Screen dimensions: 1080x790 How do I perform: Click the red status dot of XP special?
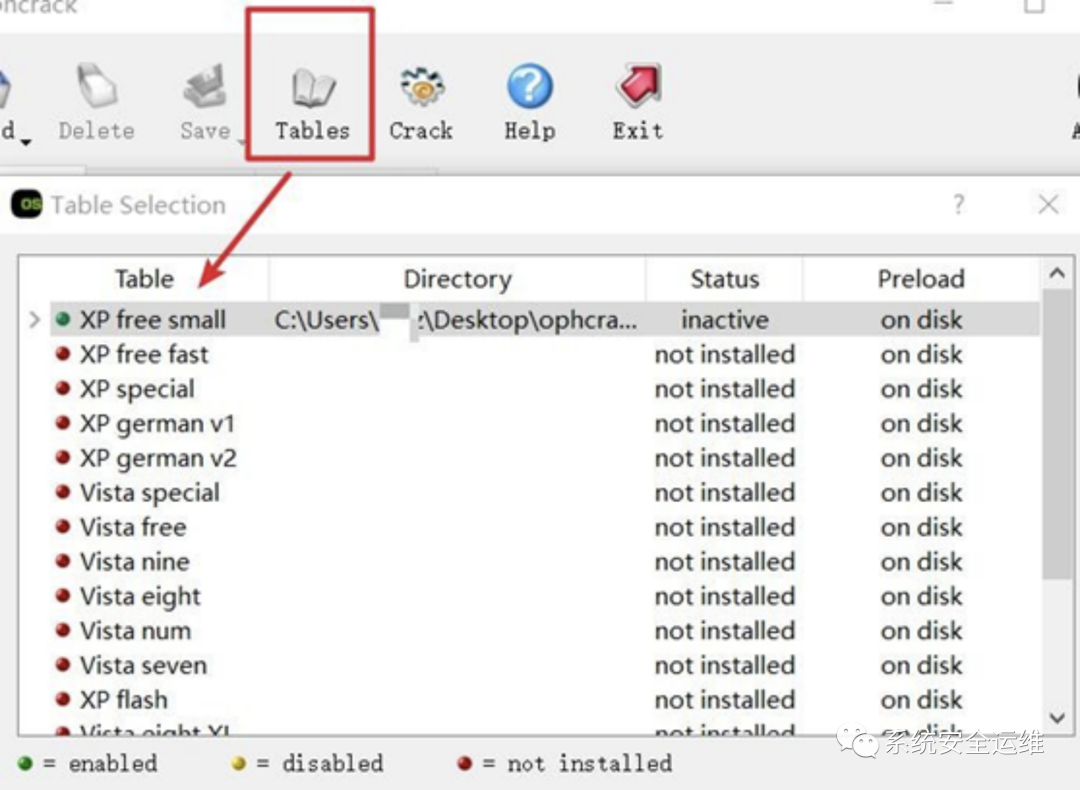63,388
